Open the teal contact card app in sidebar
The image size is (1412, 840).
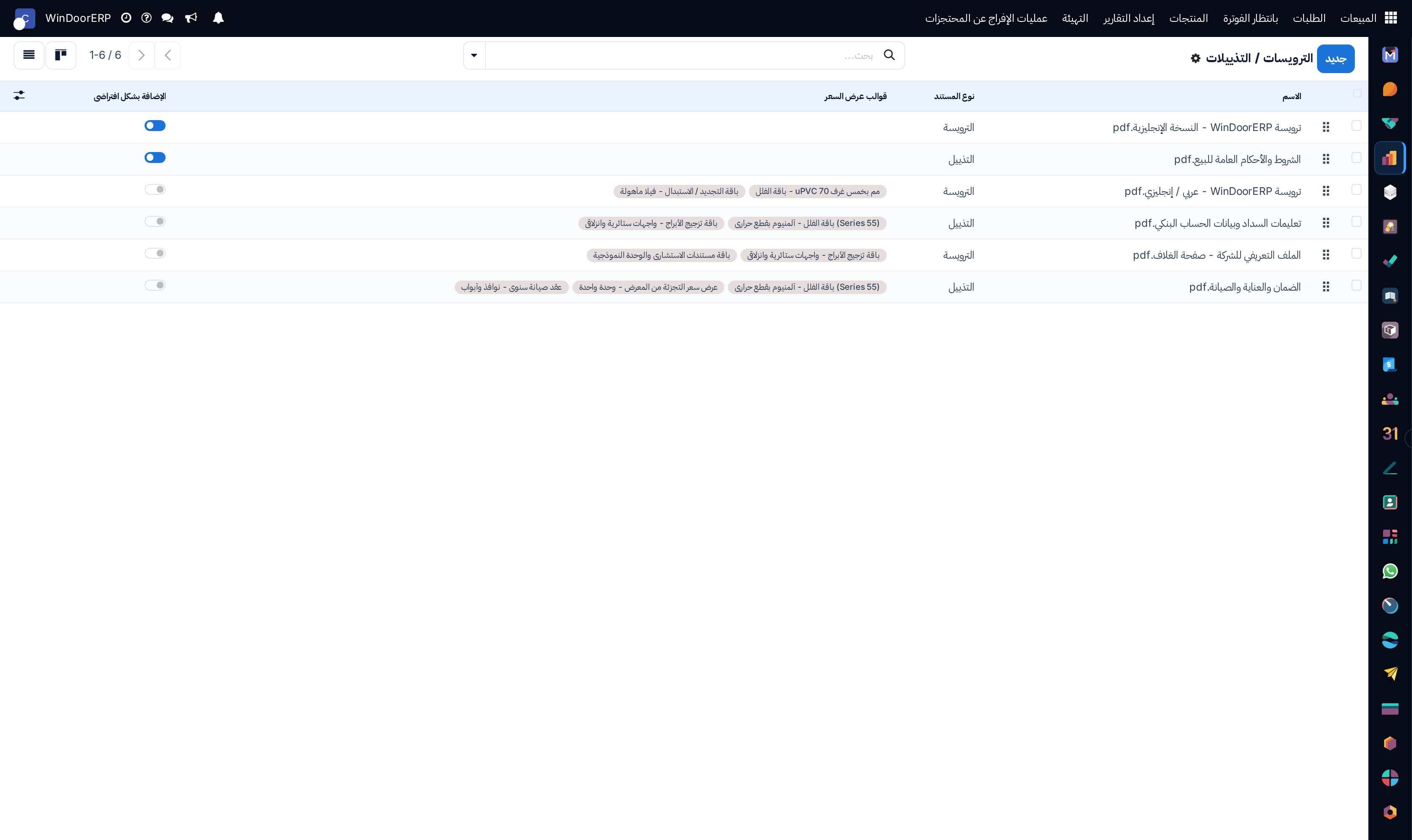pyautogui.click(x=1390, y=502)
